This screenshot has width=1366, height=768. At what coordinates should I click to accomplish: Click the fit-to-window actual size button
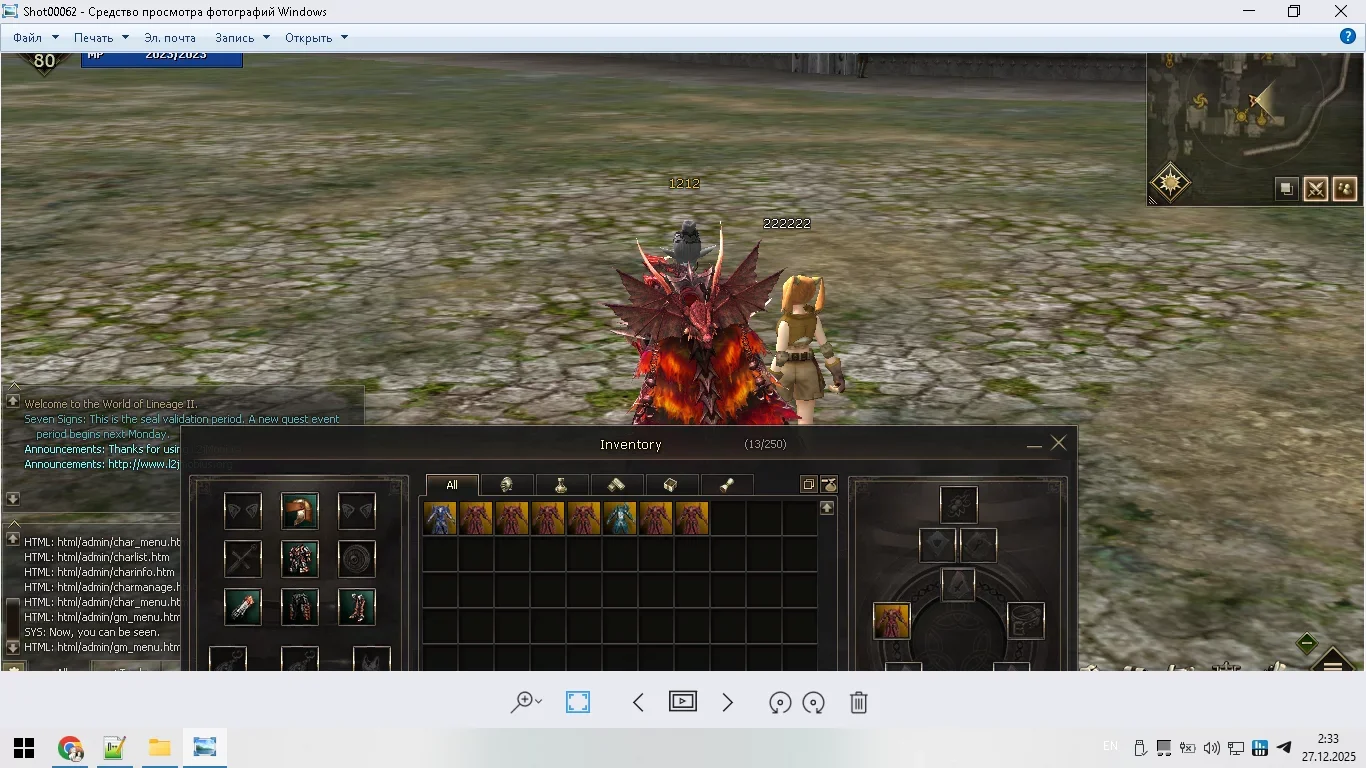(x=578, y=703)
